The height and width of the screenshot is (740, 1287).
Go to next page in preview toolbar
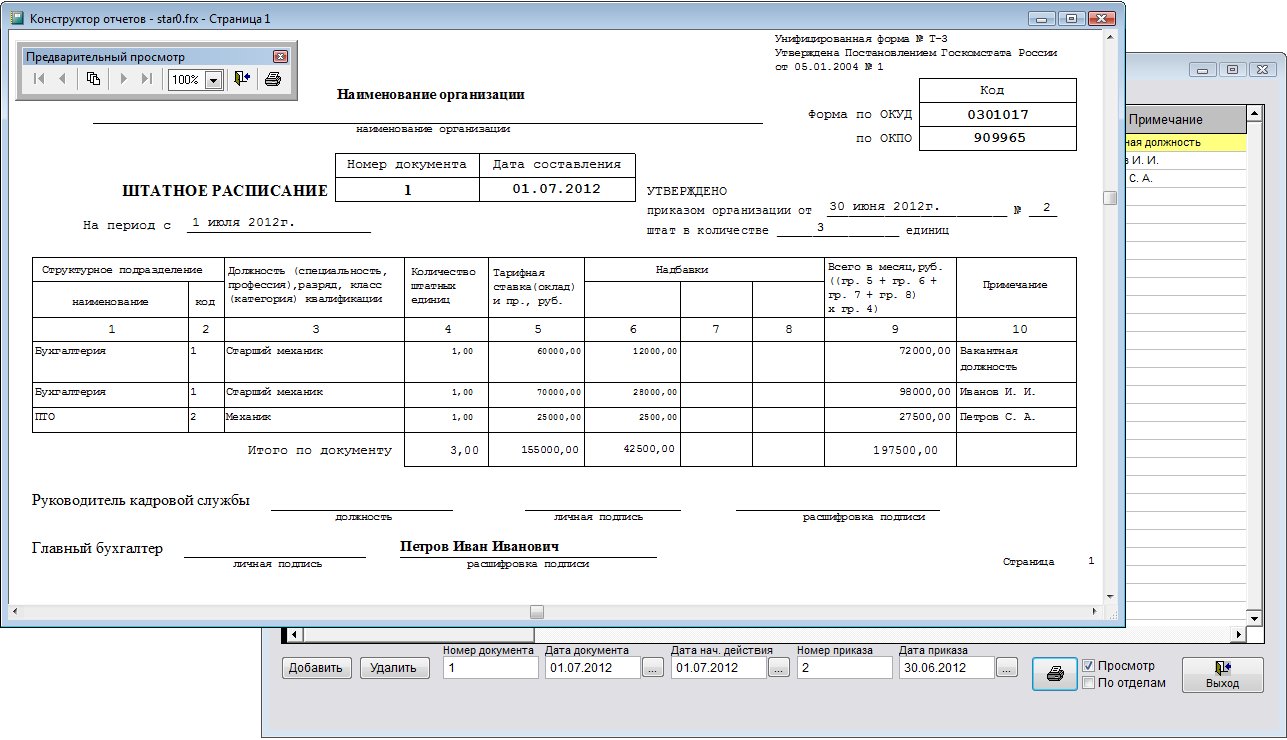124,79
